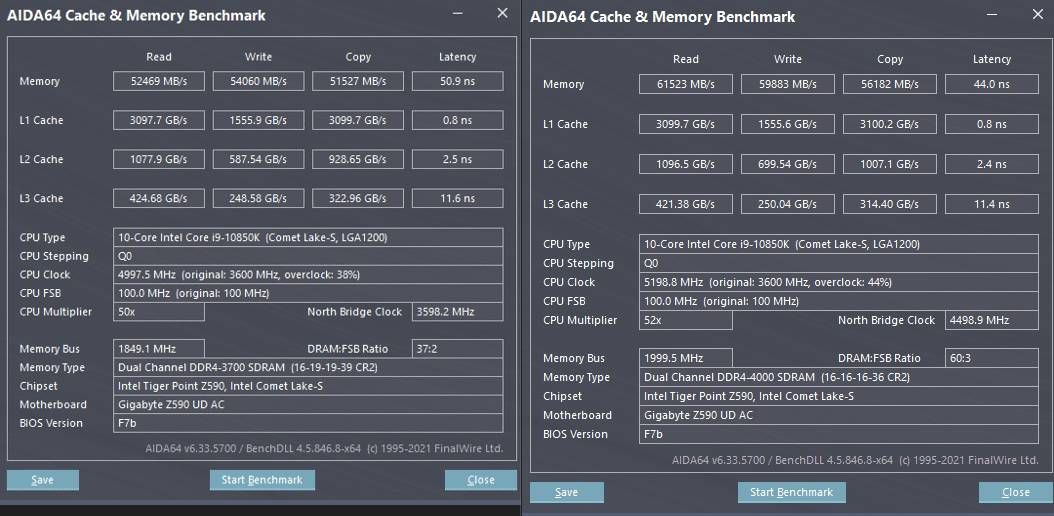Select L3 Cache Read 421.38 GB/s field
The image size is (1054, 516).
pyautogui.click(x=686, y=204)
